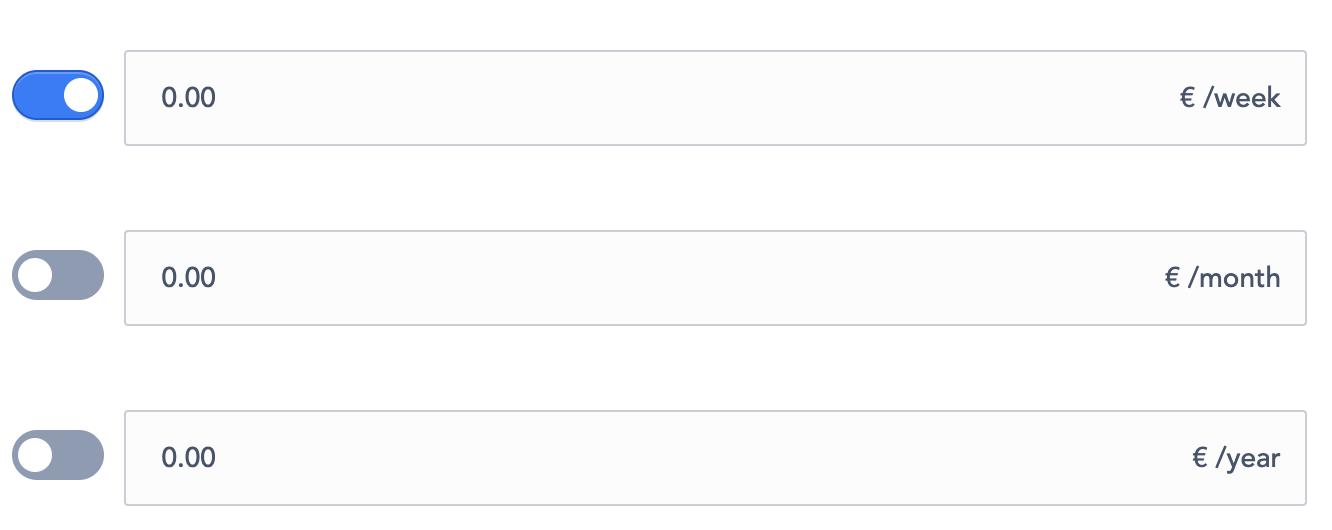Click the '€ /week' suffix label
Viewport: 1332px width, 530px height.
pyautogui.click(x=1230, y=98)
